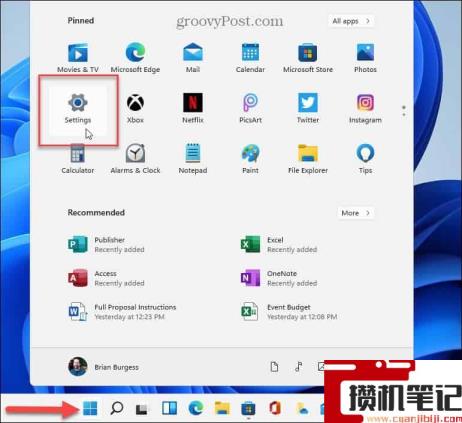The image size is (462, 423).
Task: Open the Brian Burgess account menu
Action: pyautogui.click(x=104, y=367)
